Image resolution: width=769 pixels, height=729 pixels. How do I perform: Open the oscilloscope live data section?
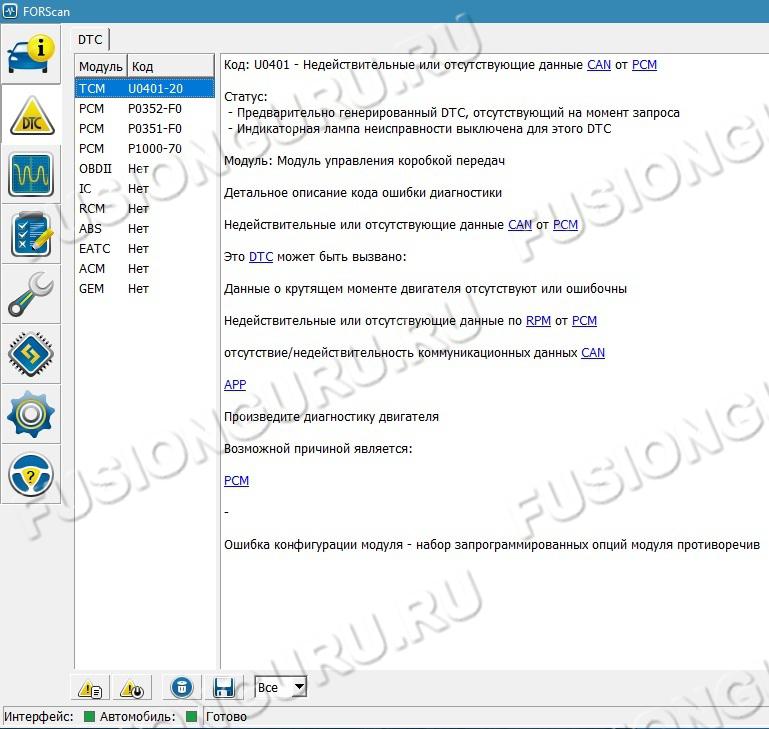tap(31, 175)
